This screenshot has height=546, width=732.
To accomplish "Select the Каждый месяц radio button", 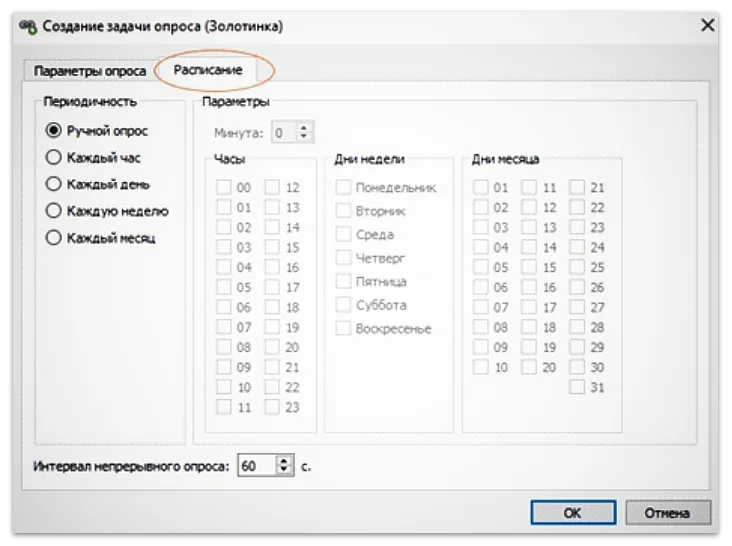I will [54, 238].
